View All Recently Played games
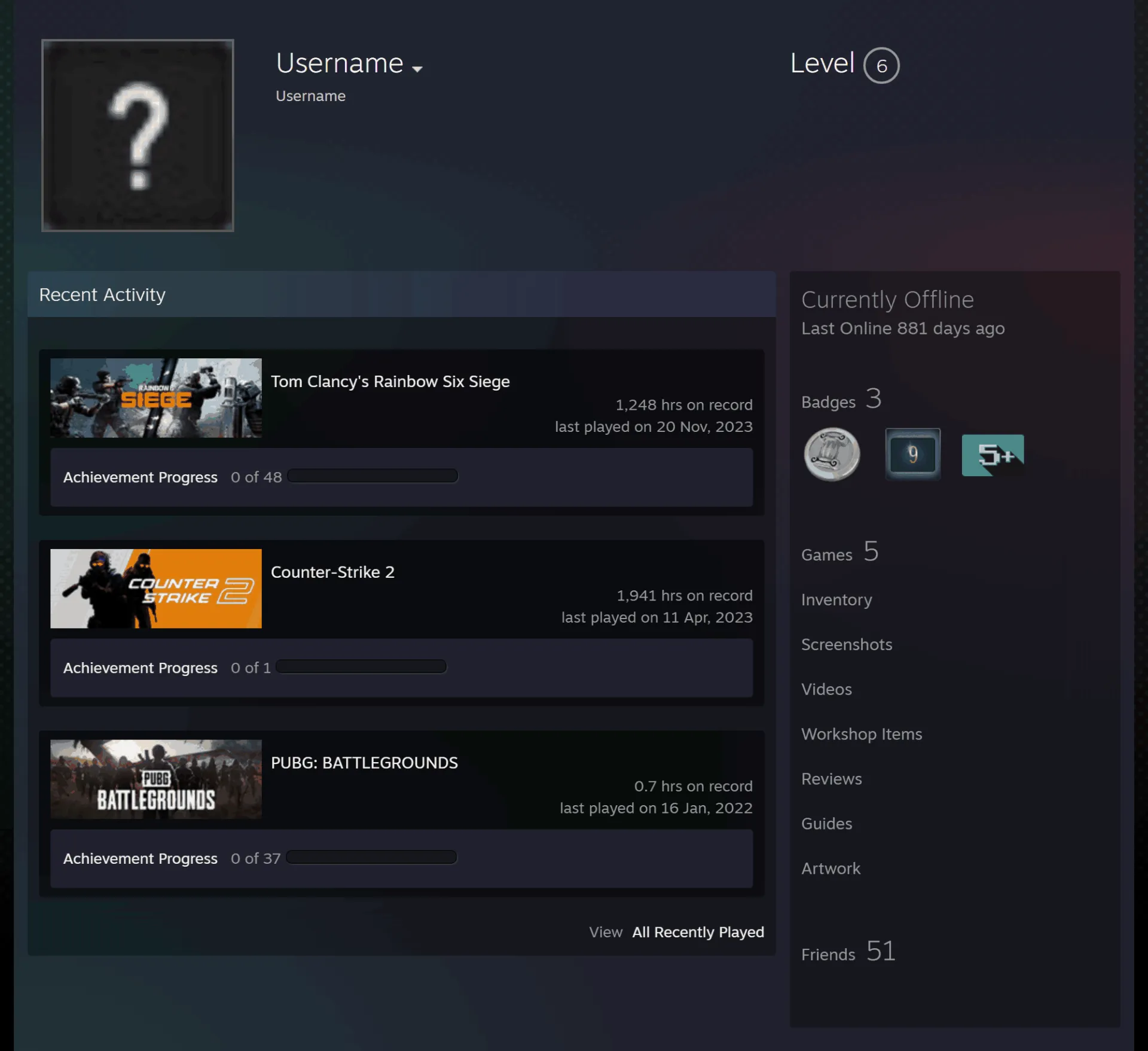This screenshot has width=1148, height=1051. [x=698, y=932]
